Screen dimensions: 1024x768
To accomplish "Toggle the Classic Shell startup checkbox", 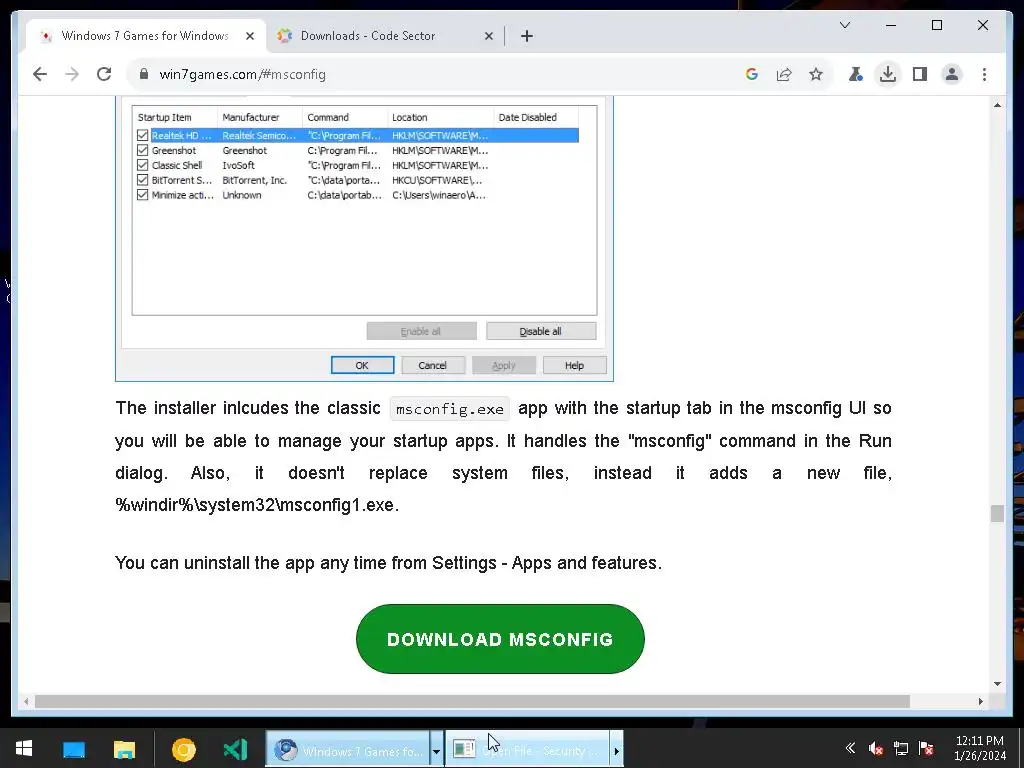I will [x=142, y=165].
